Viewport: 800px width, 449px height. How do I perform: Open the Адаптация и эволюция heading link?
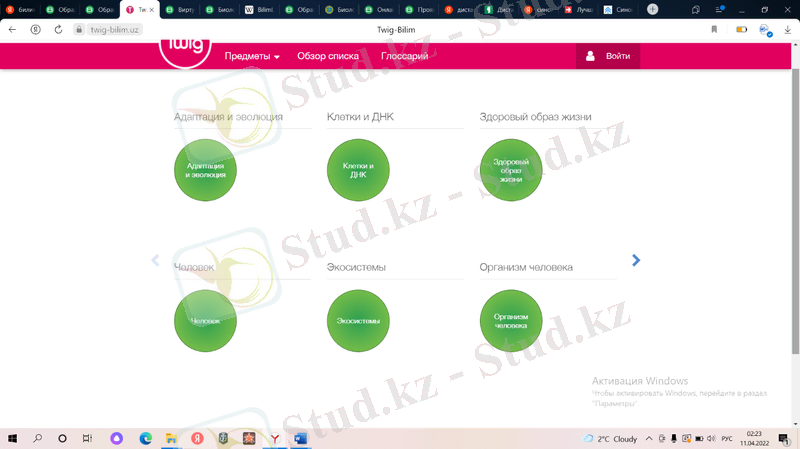(228, 117)
